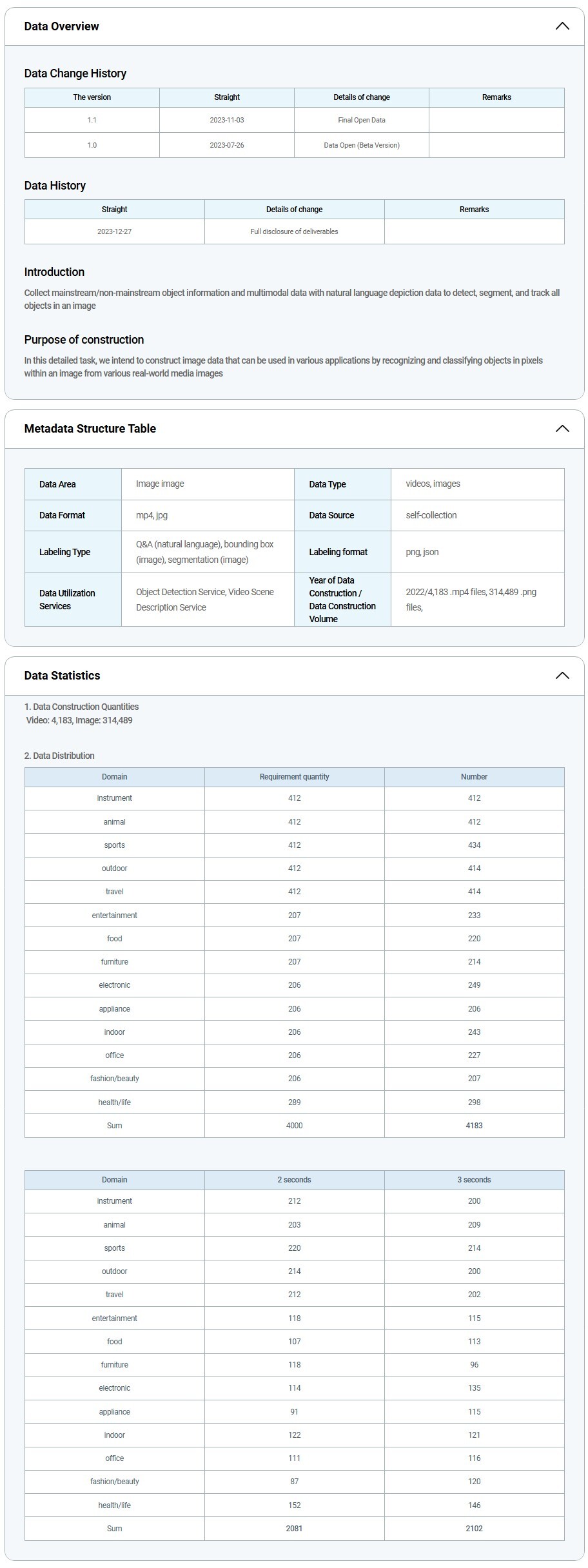Select 'Full disclosure of deliverables' entry
This screenshot has width=588, height=1568.
[x=294, y=231]
